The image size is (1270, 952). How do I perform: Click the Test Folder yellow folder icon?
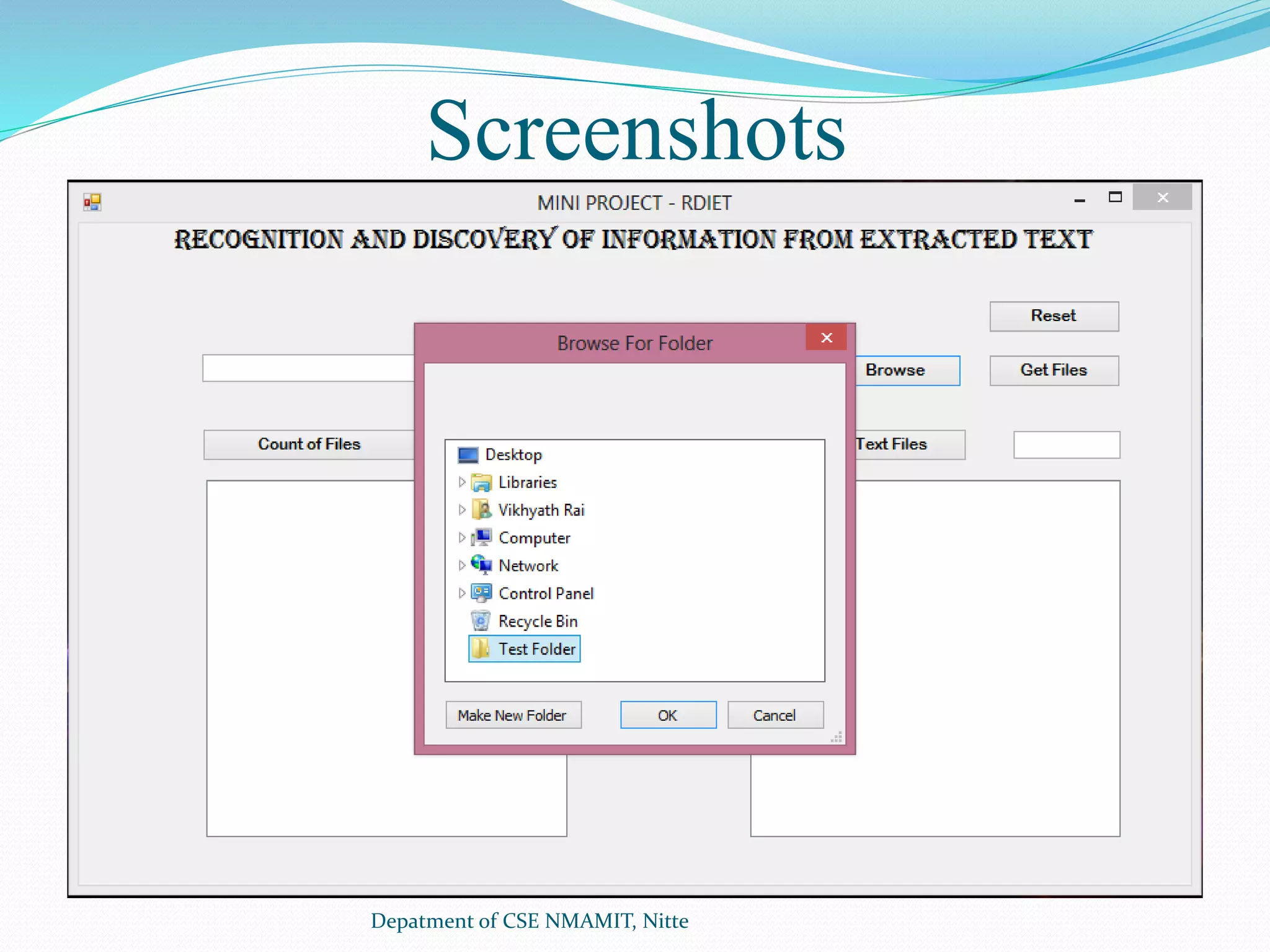point(481,648)
